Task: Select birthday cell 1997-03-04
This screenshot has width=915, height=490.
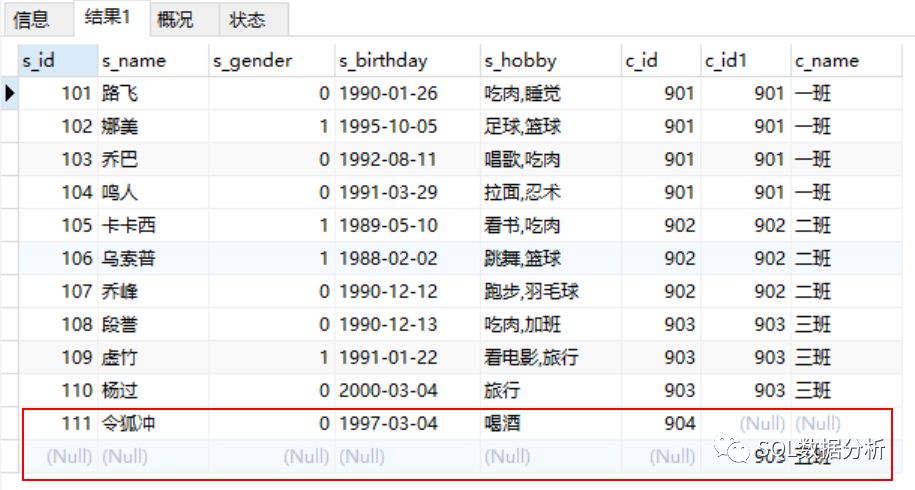Action: [x=407, y=423]
